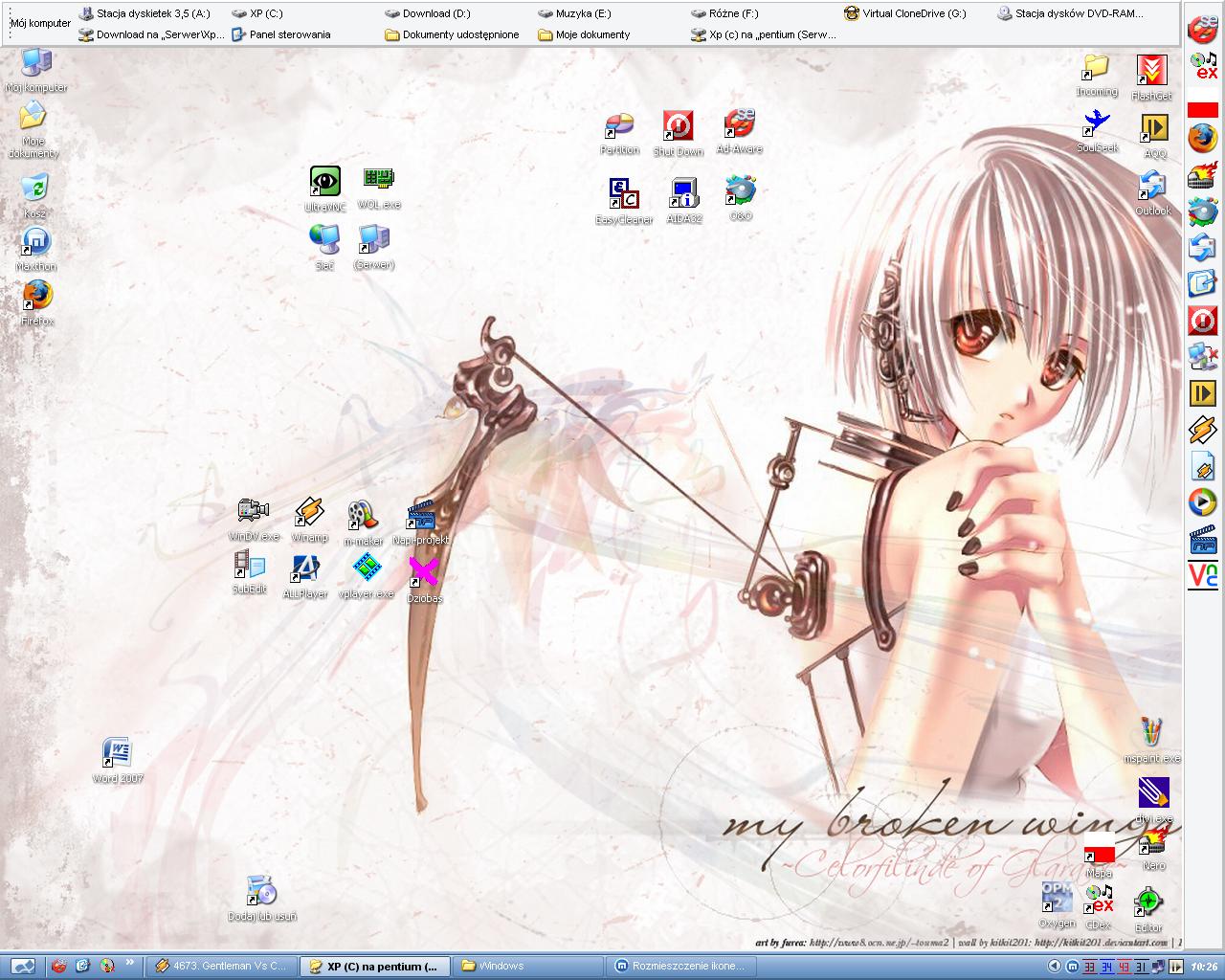The image size is (1225, 980).
Task: Open the (Serwer) desktop shortcut
Action: coord(373,247)
